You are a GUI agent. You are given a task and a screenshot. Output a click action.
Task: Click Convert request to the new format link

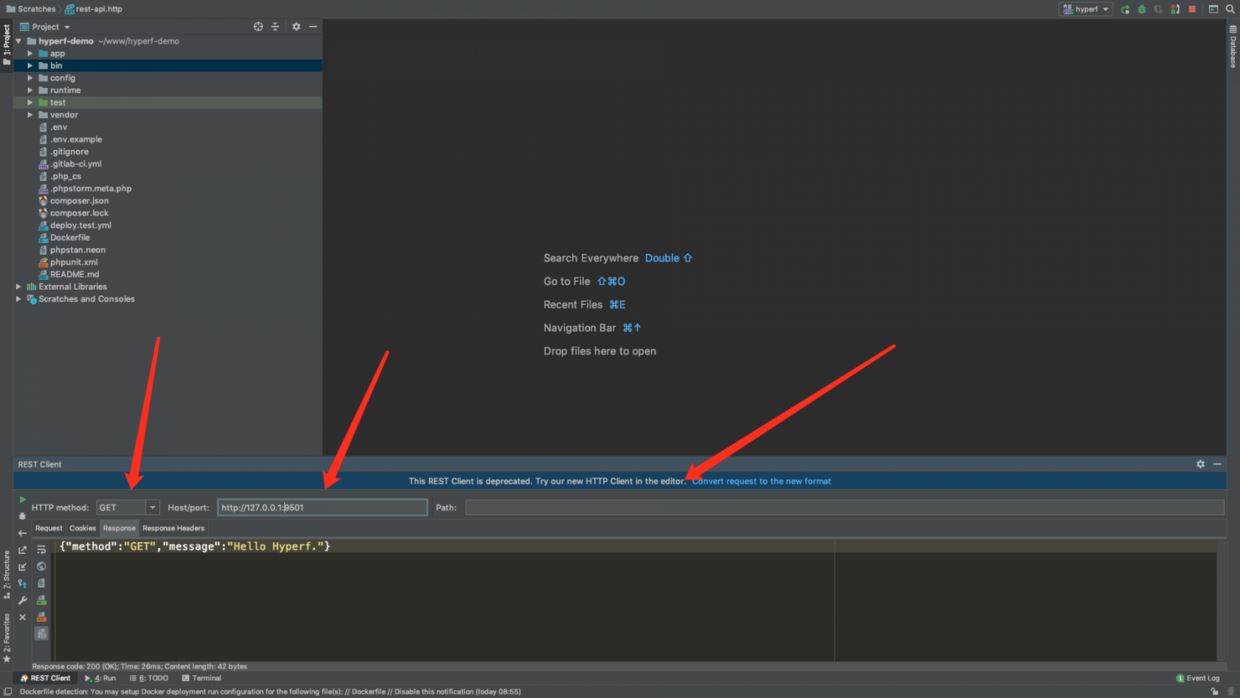click(x=761, y=481)
